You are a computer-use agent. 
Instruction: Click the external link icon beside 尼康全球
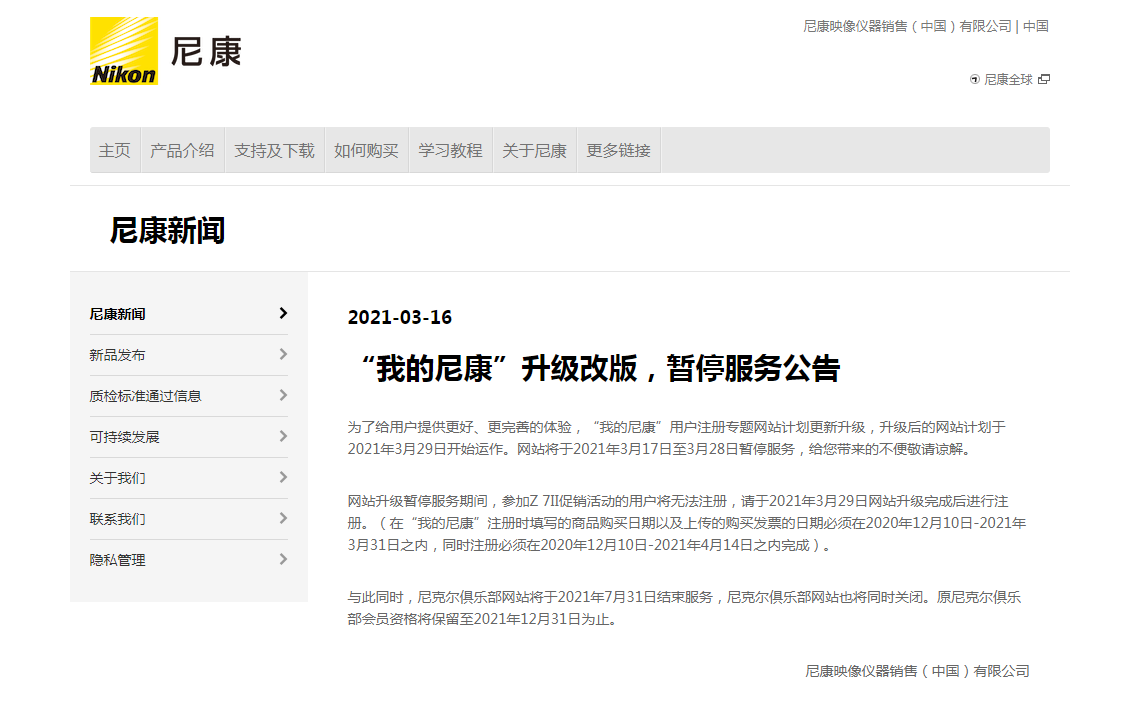coord(1044,79)
